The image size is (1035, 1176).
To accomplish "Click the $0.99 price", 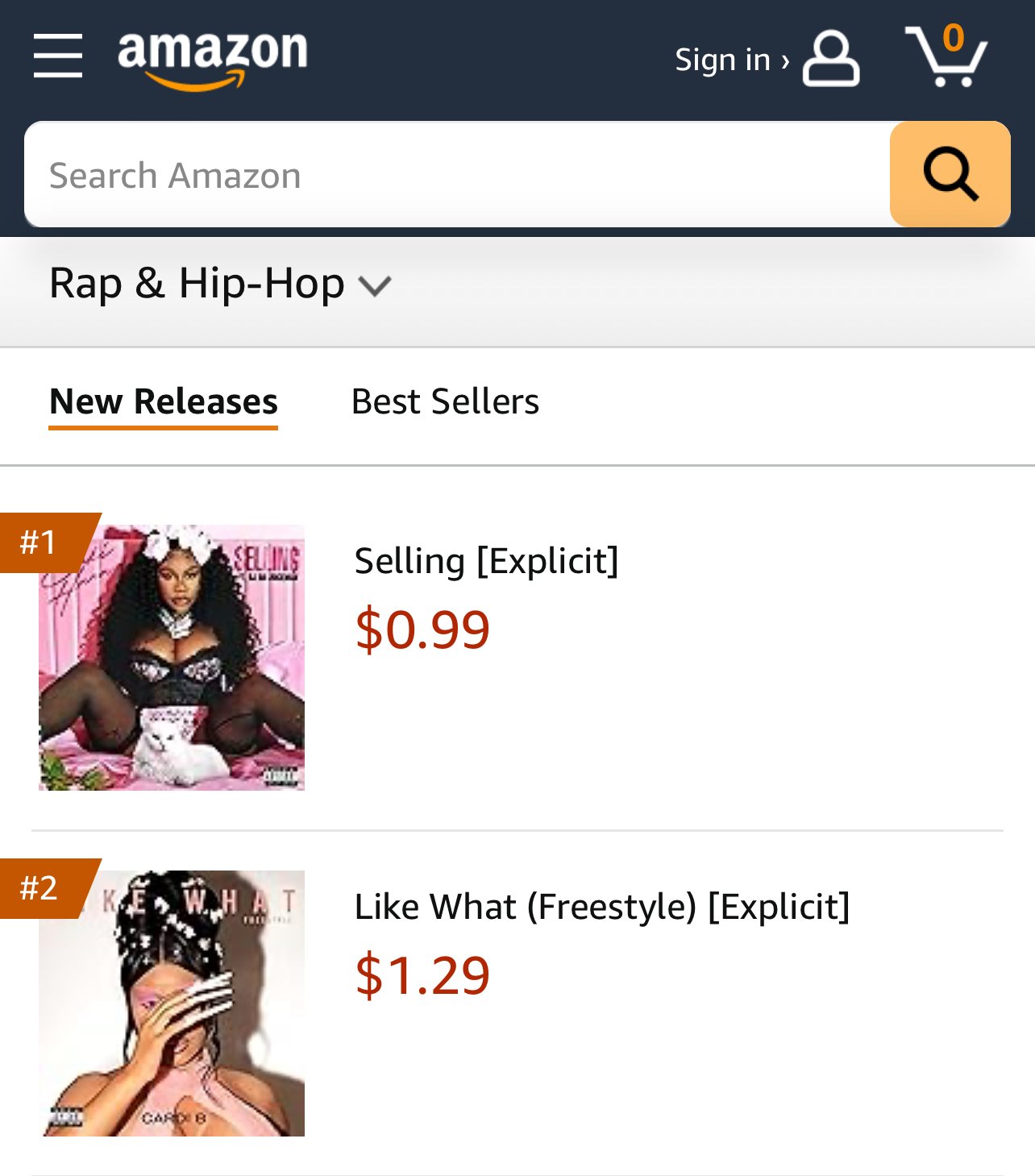I will (422, 630).
